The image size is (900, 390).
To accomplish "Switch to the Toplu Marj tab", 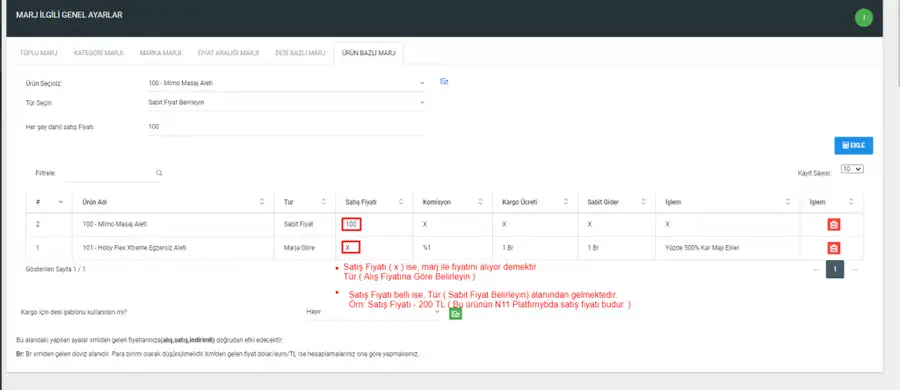I will tap(38, 53).
